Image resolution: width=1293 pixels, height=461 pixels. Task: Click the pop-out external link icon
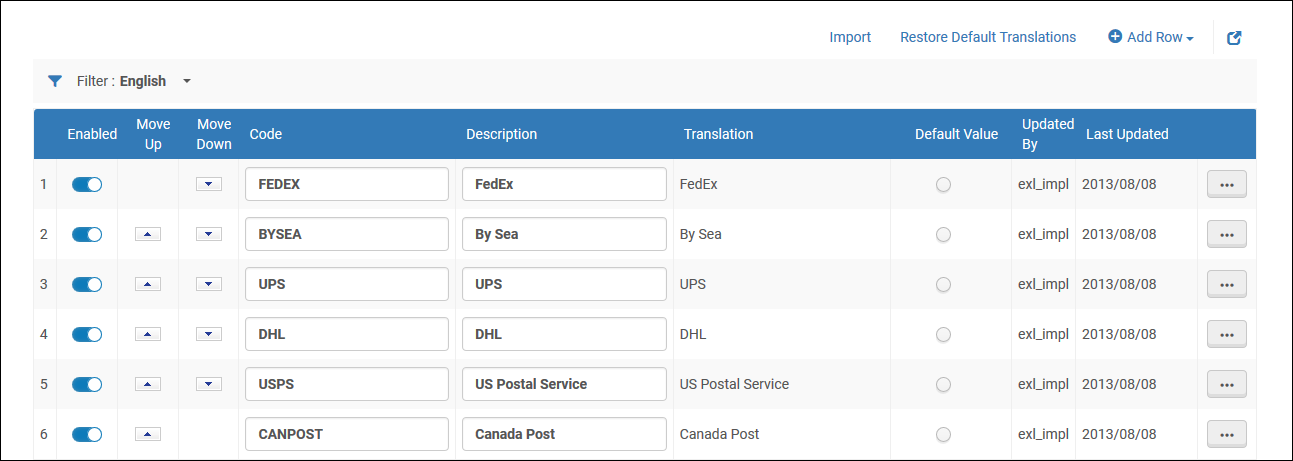[x=1234, y=38]
